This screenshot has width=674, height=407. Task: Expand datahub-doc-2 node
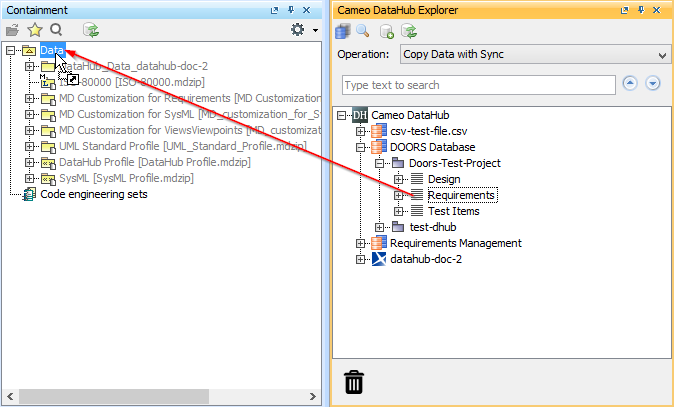[x=360, y=260]
